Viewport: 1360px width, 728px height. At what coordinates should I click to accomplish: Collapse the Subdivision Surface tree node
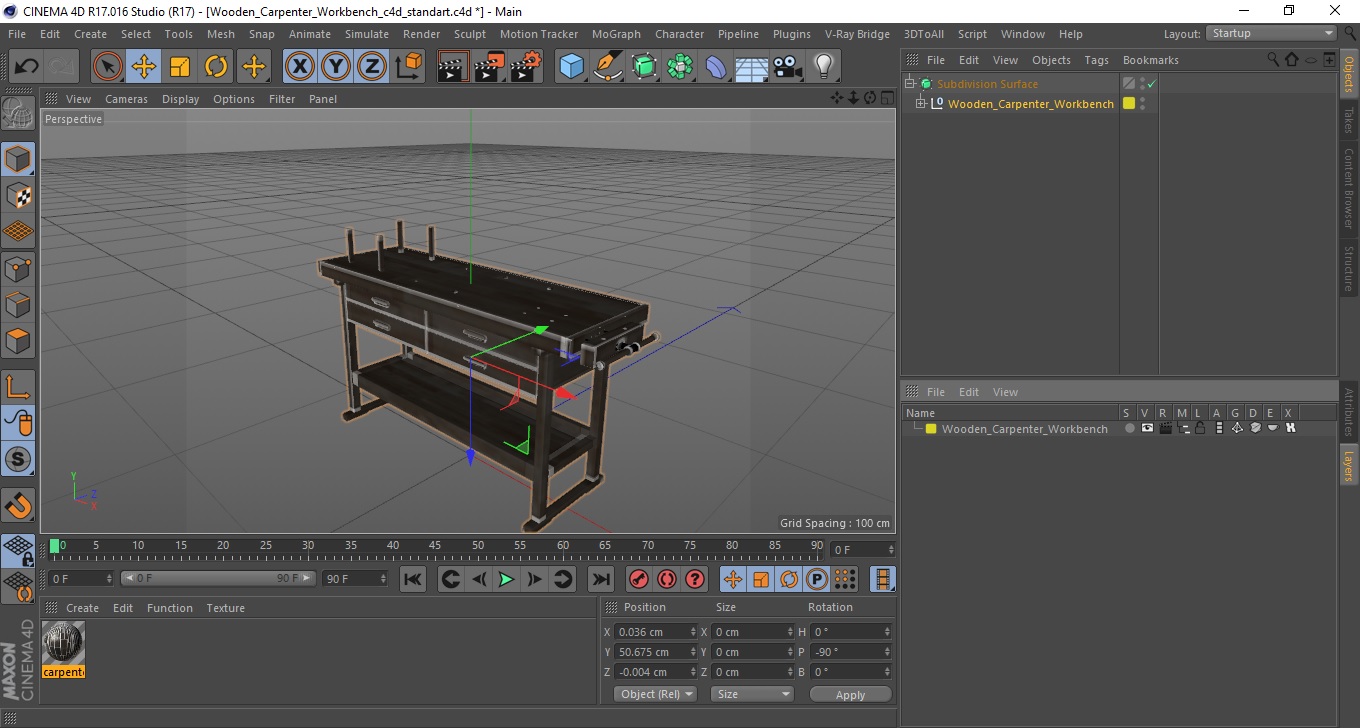coord(909,84)
